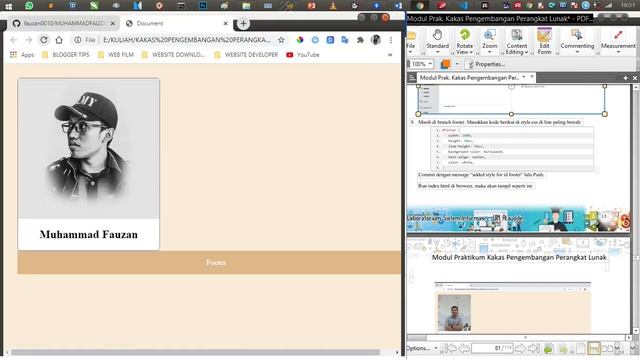
Task: Click PDF viewer horizontal scrollbar
Action: click(x=526, y=338)
